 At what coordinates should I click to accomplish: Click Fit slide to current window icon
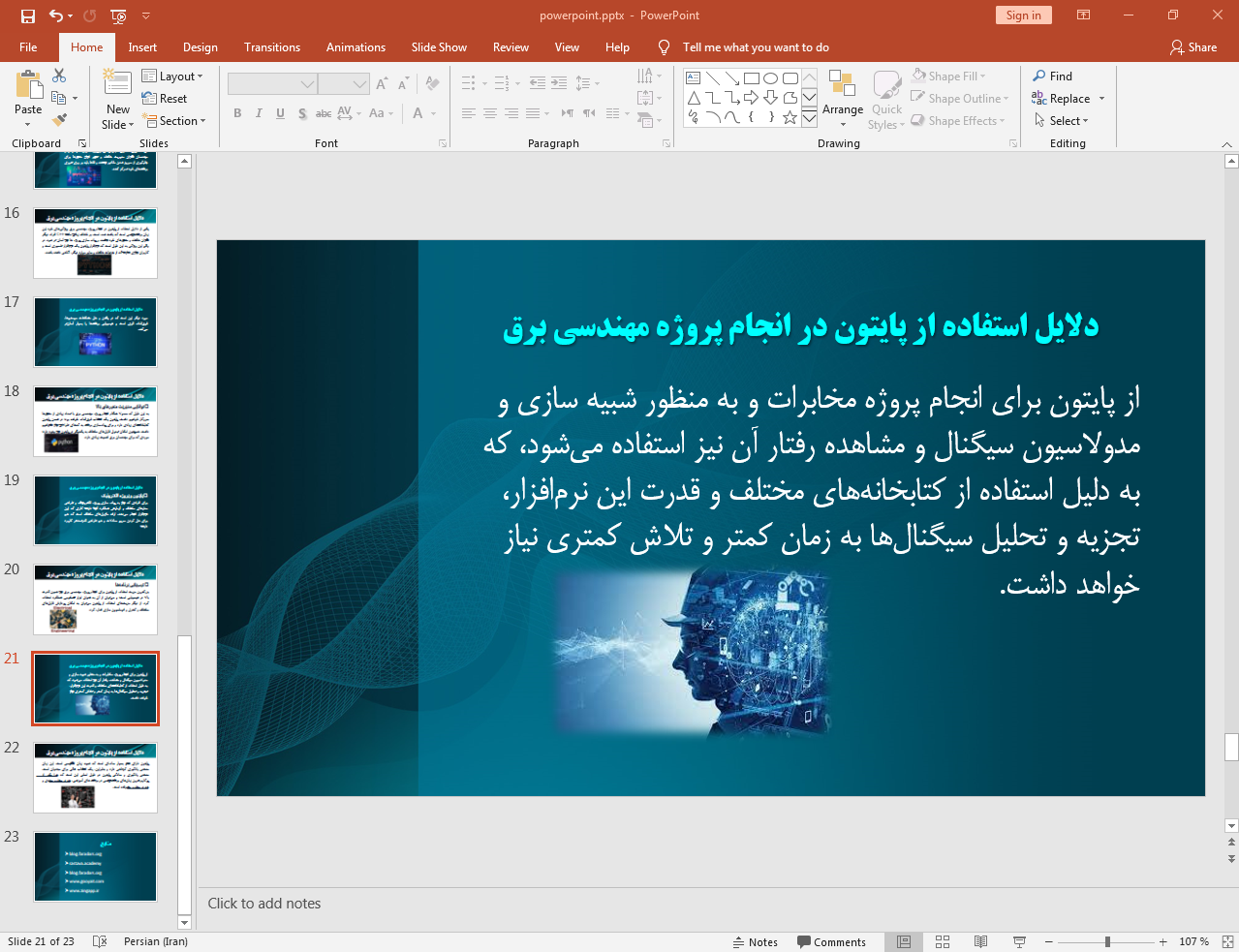[x=1227, y=941]
